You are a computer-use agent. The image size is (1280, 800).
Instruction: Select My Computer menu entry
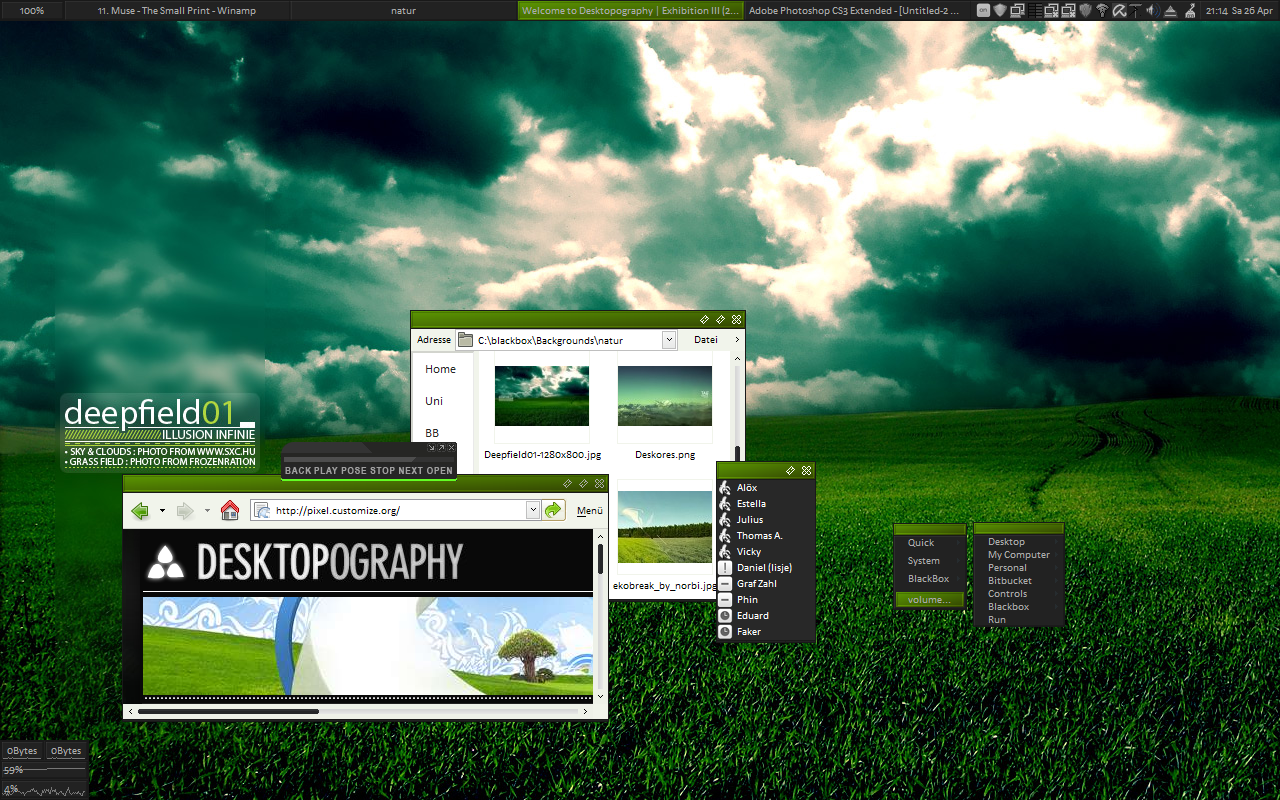1019,555
